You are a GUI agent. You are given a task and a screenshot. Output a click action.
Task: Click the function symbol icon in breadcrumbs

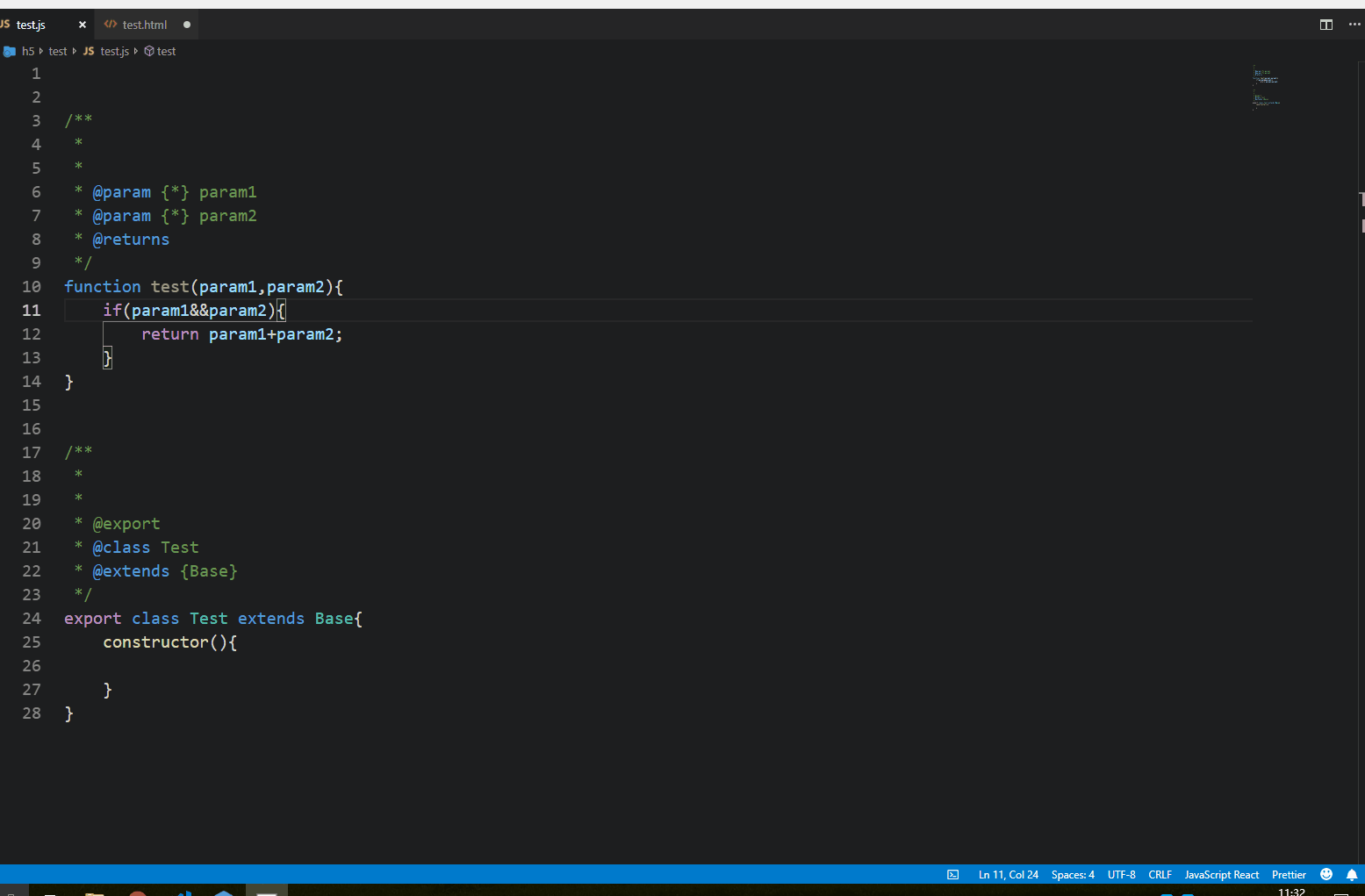[x=149, y=52]
